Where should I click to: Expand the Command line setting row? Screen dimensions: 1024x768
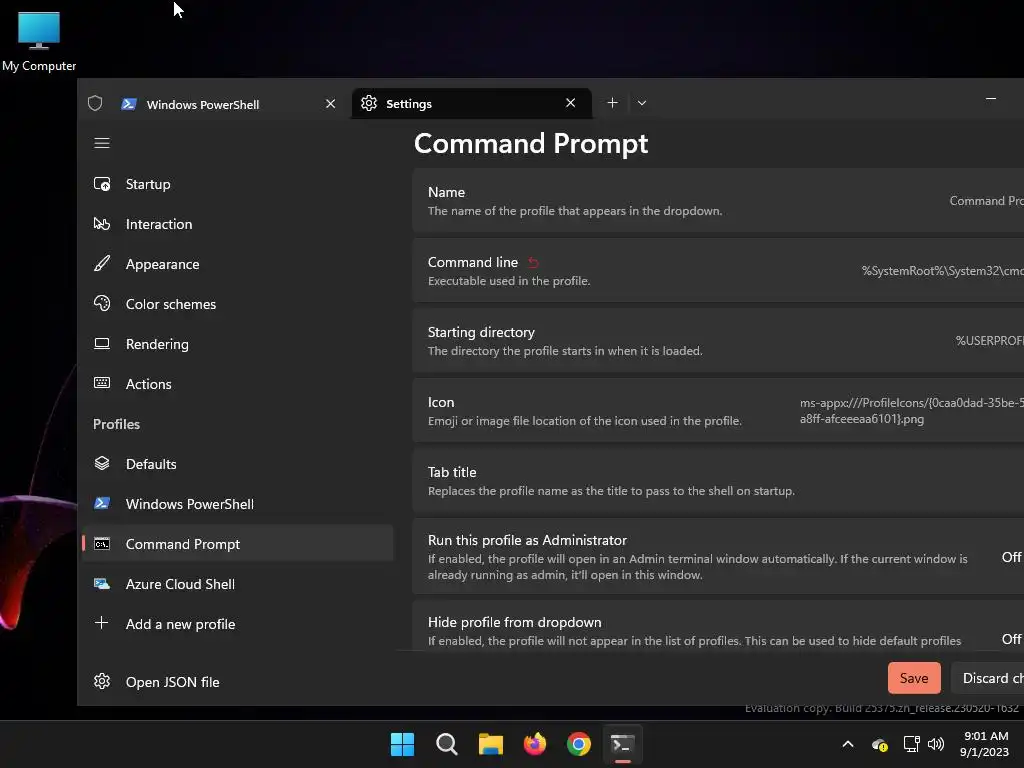(718, 270)
